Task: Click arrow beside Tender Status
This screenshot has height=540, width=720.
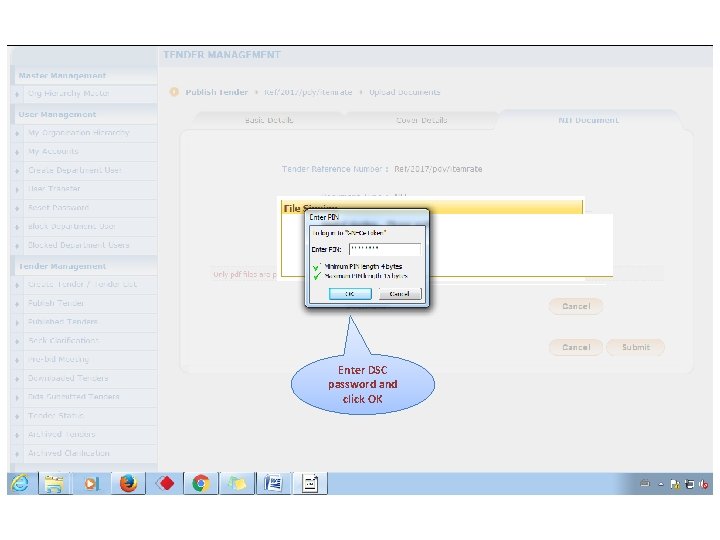Action: tap(17, 416)
